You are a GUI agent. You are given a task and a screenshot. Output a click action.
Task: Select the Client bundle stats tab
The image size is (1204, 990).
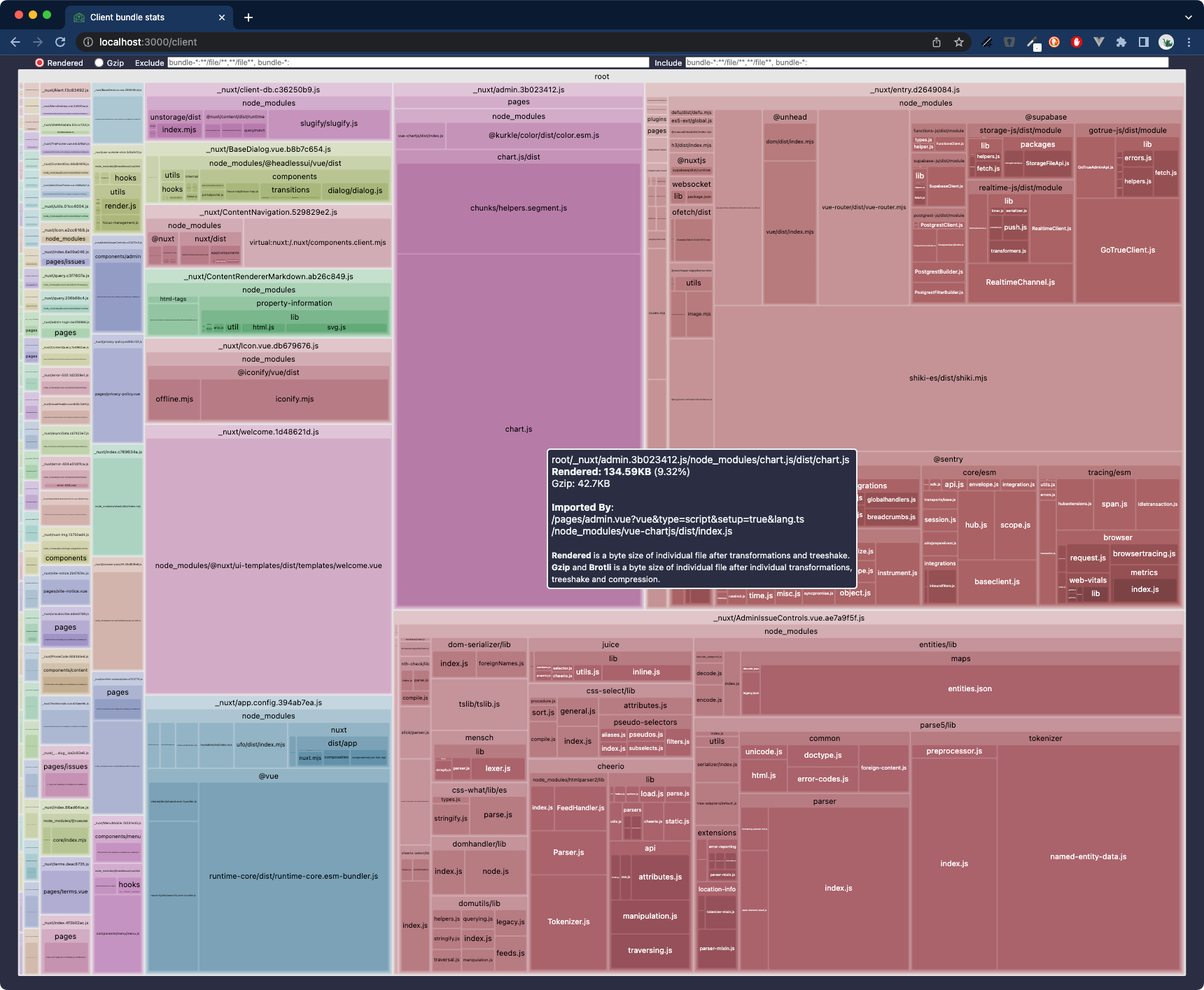pos(148,17)
